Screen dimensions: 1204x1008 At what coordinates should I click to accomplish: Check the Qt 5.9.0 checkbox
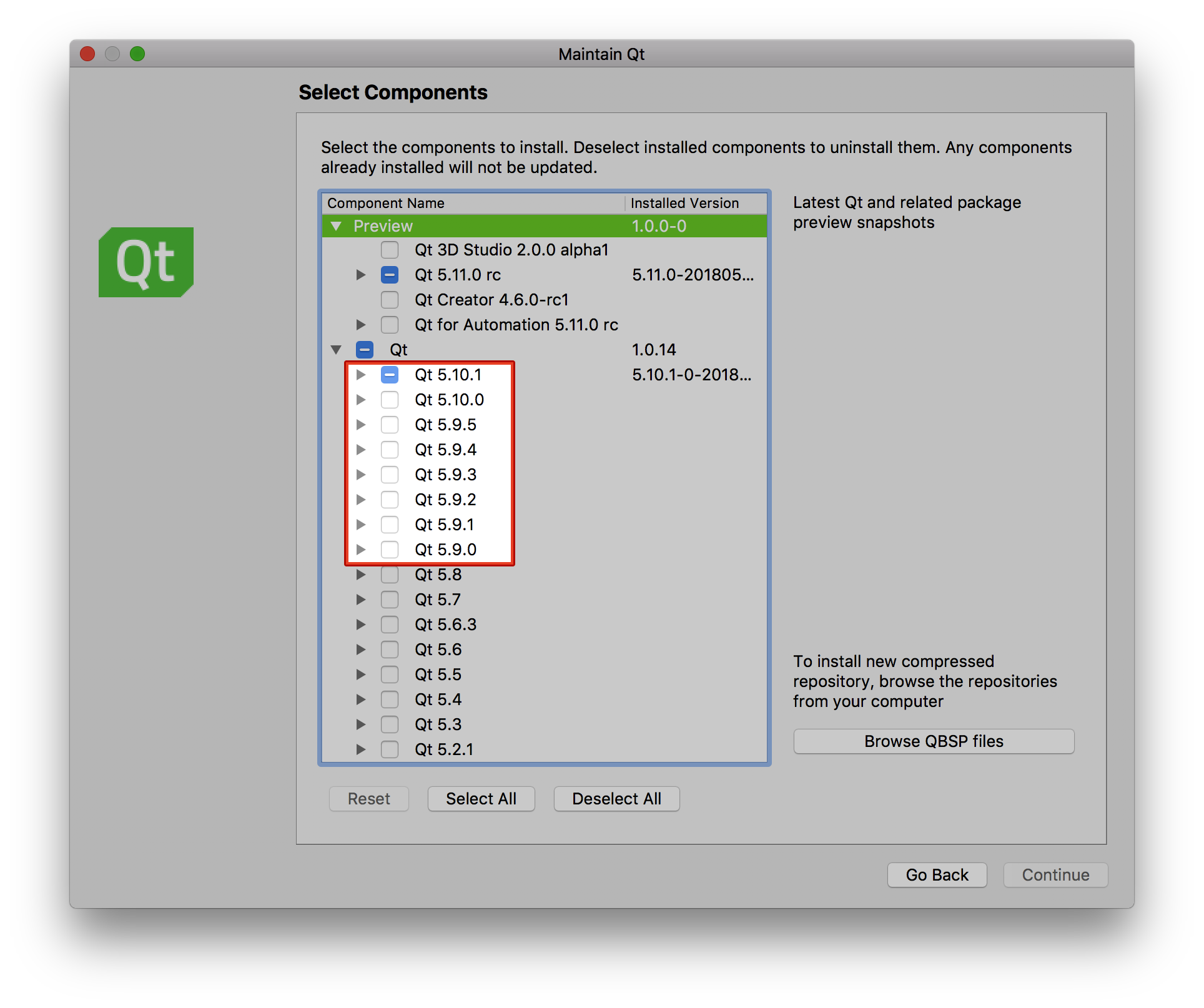coord(390,550)
